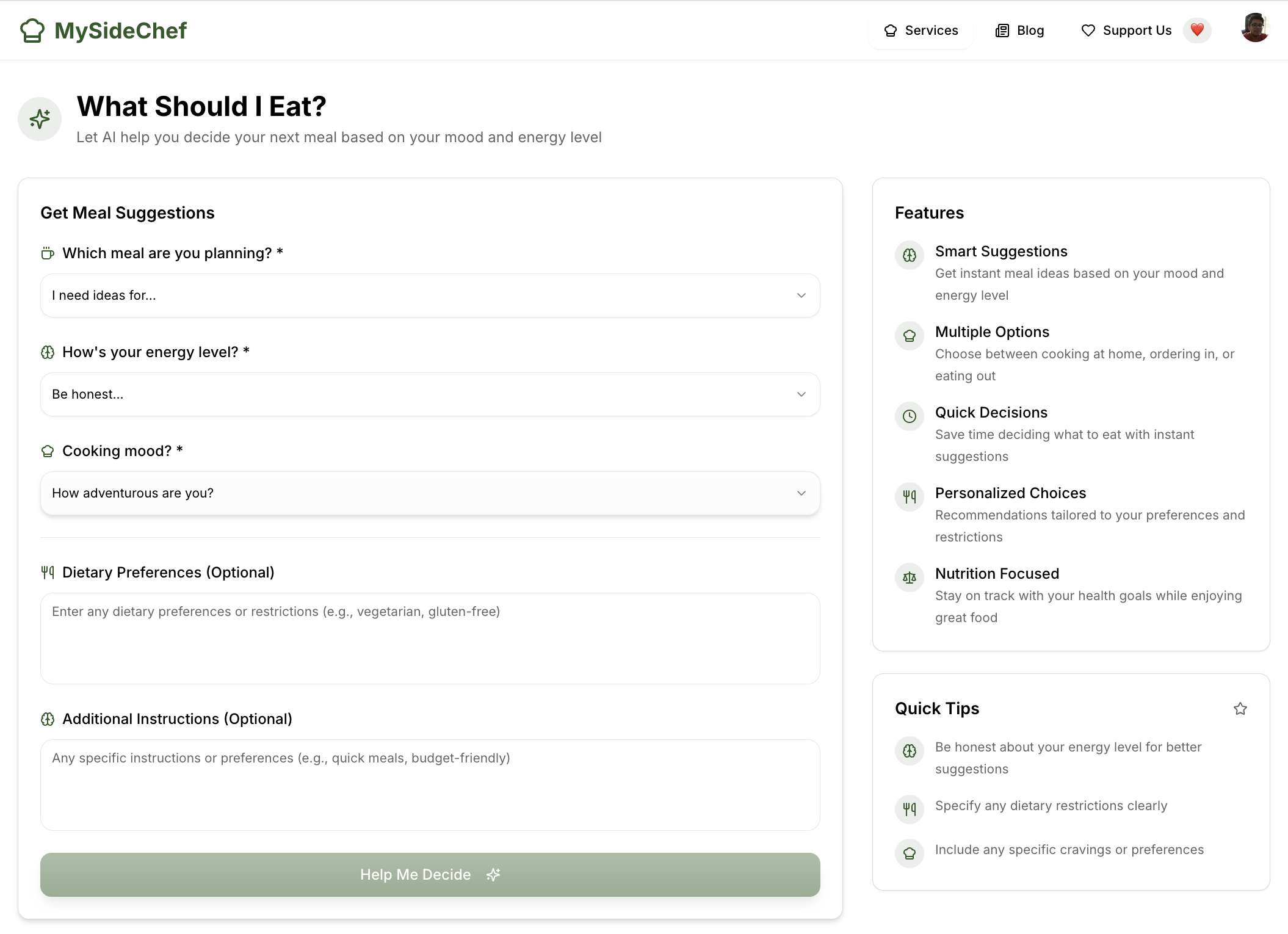The image size is (1288, 934).
Task: Click utensils icon beside dietary restrictions tip
Action: 910,809
